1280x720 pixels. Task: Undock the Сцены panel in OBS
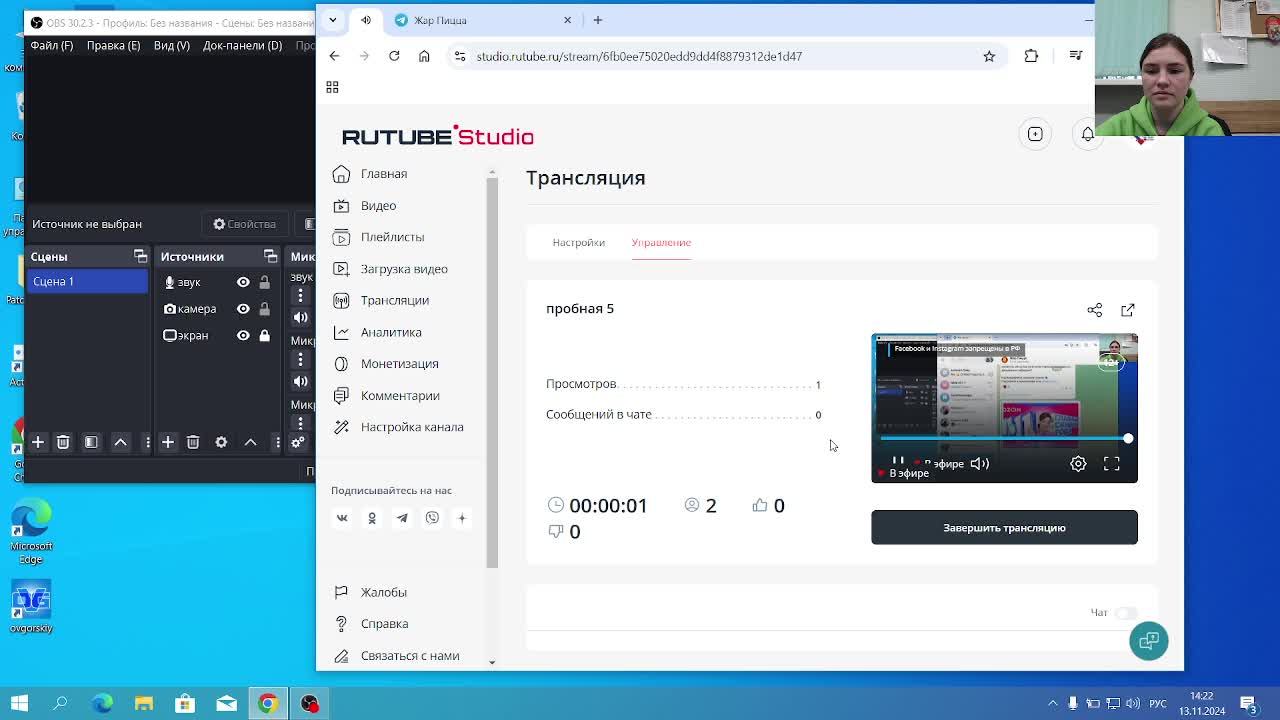(140, 257)
